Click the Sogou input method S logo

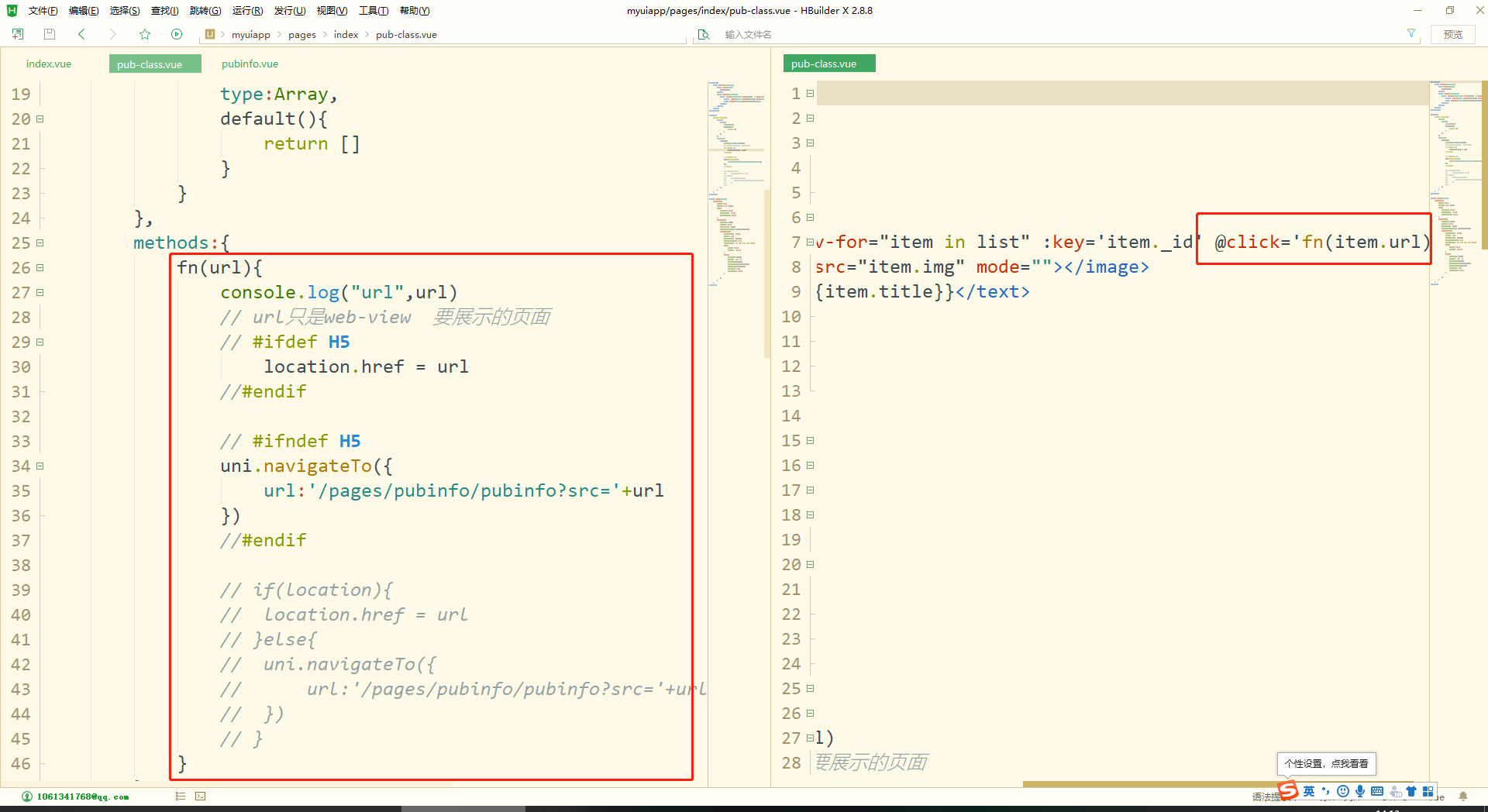point(1288,790)
